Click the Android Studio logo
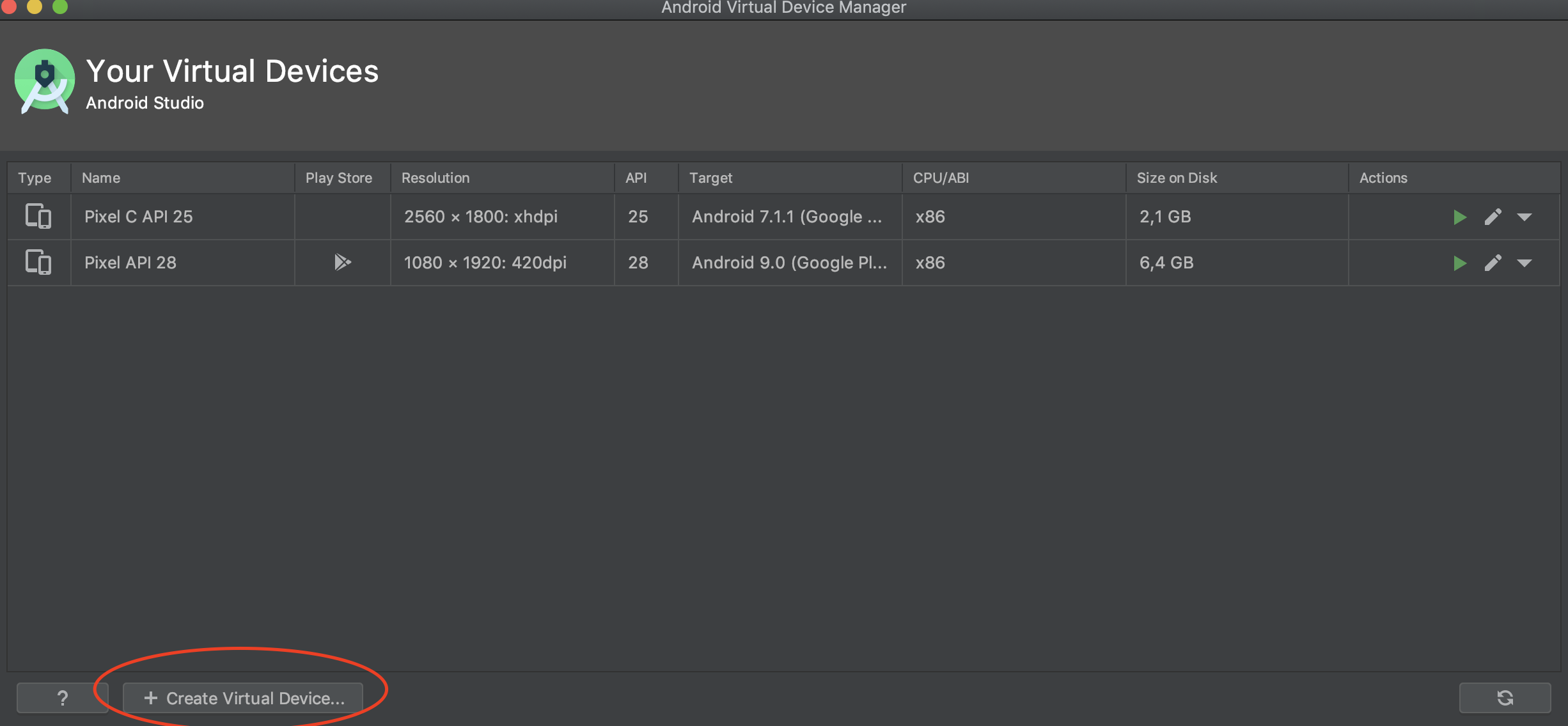Viewport: 1568px width, 726px height. (45, 82)
